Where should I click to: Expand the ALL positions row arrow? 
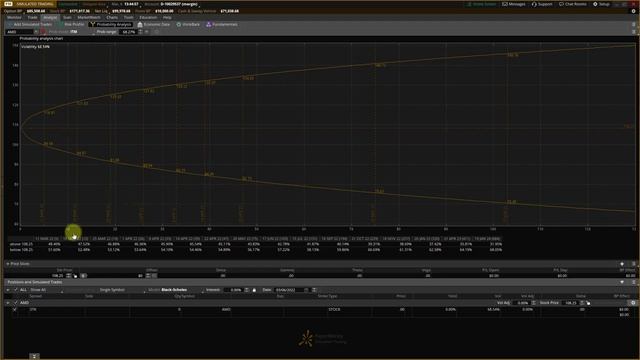(8, 290)
